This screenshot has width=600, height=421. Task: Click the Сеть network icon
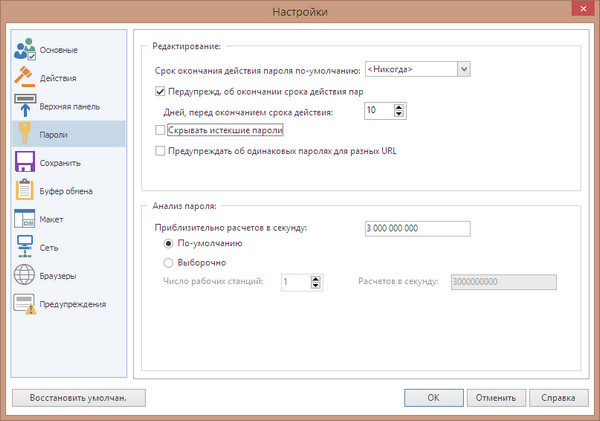[26, 246]
